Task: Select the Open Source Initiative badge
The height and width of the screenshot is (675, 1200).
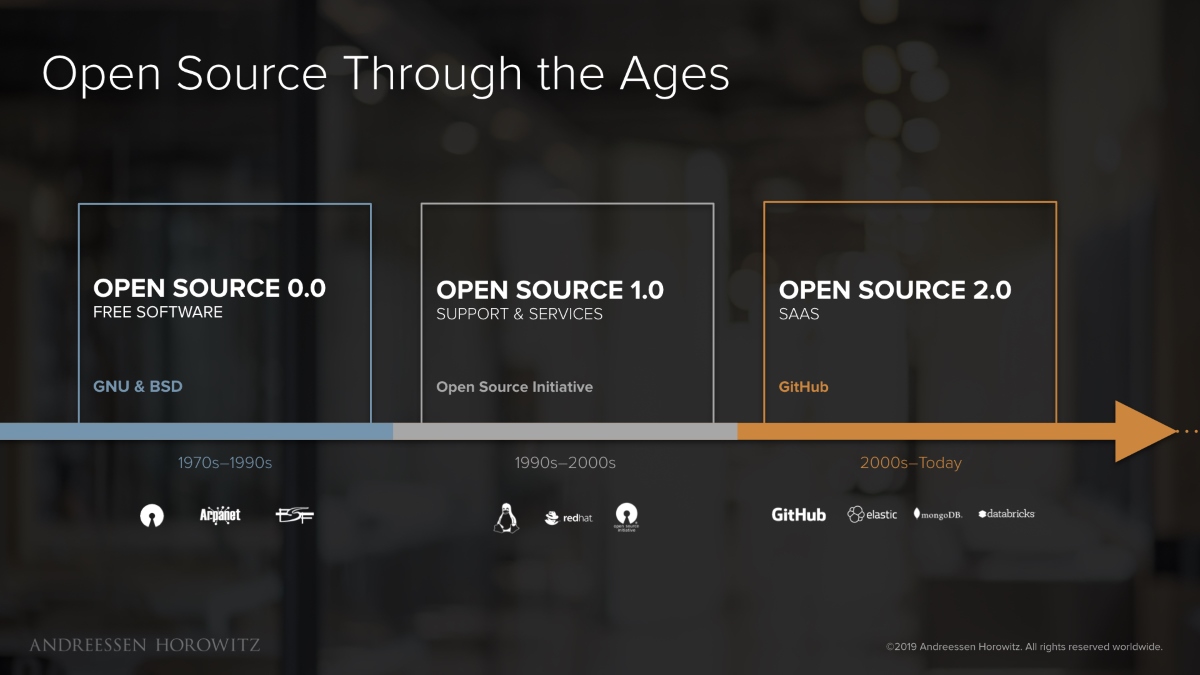Action: 628,516
